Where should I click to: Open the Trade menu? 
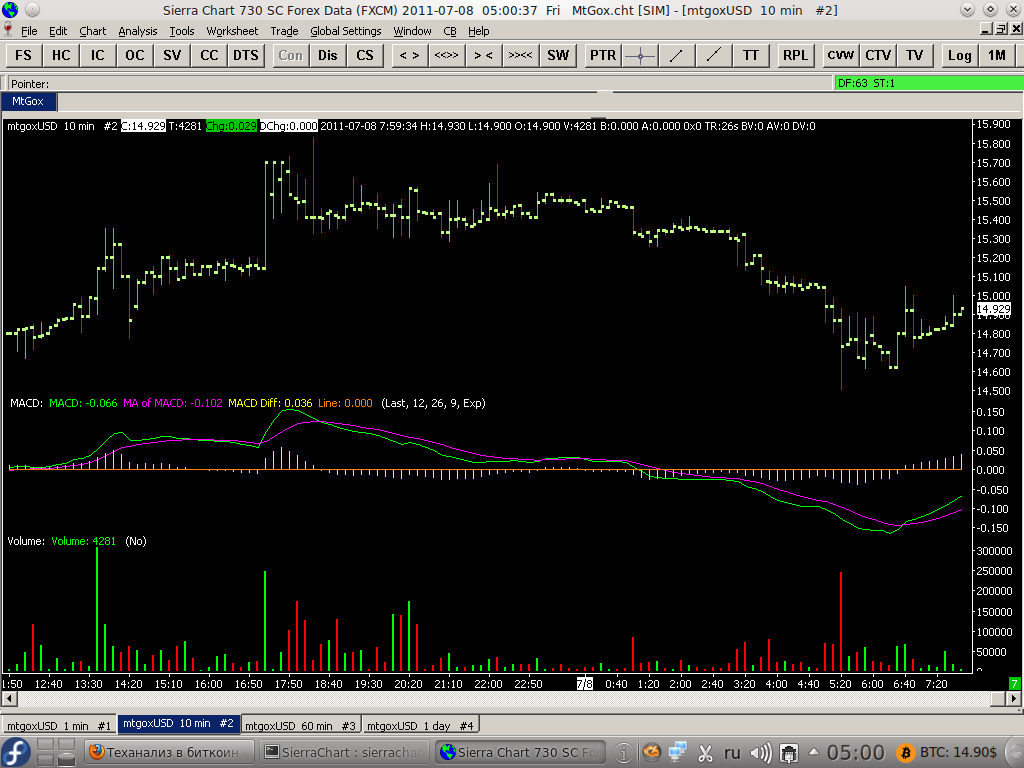(x=284, y=31)
